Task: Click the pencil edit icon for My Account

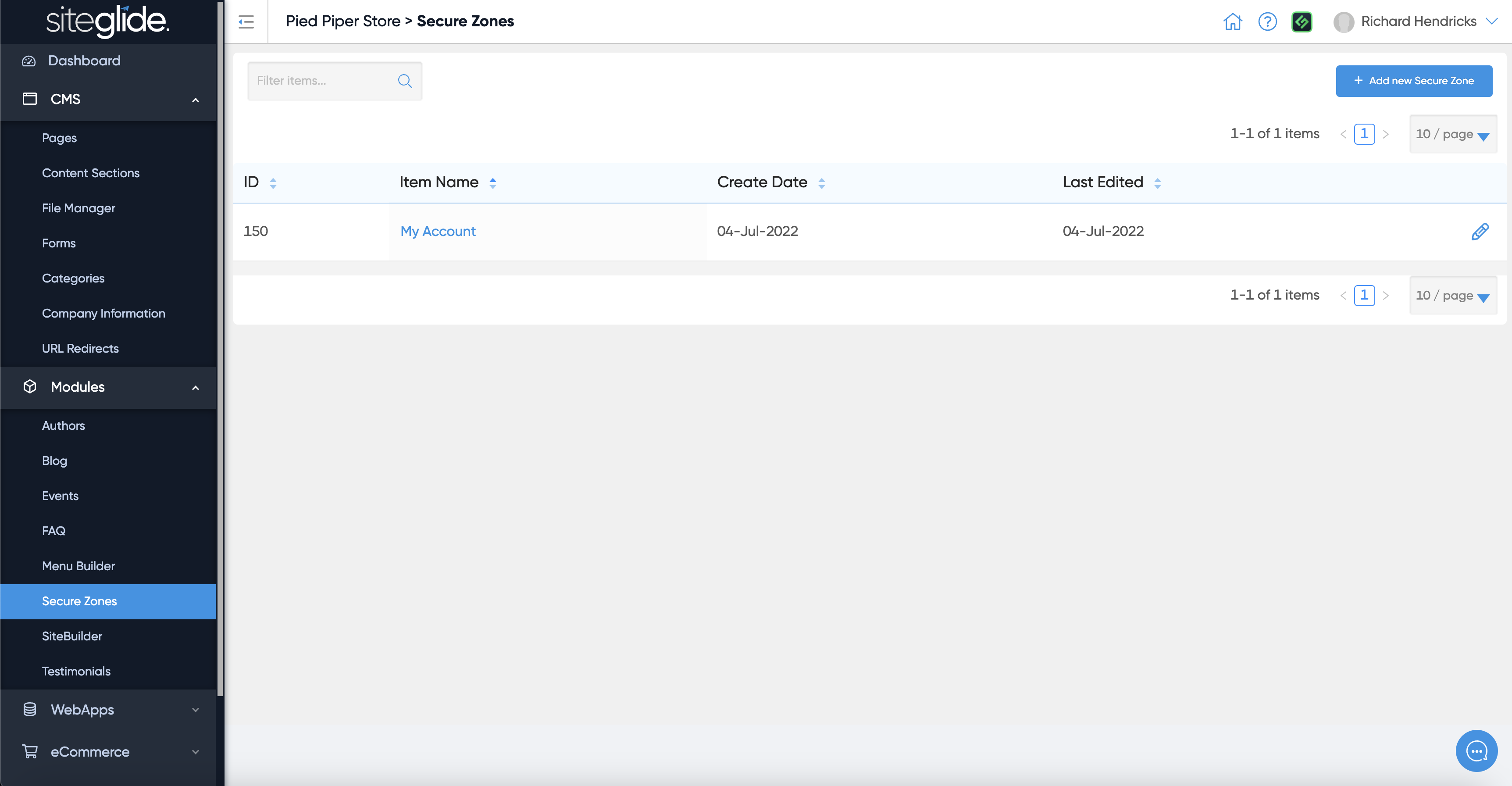Action: [x=1480, y=231]
